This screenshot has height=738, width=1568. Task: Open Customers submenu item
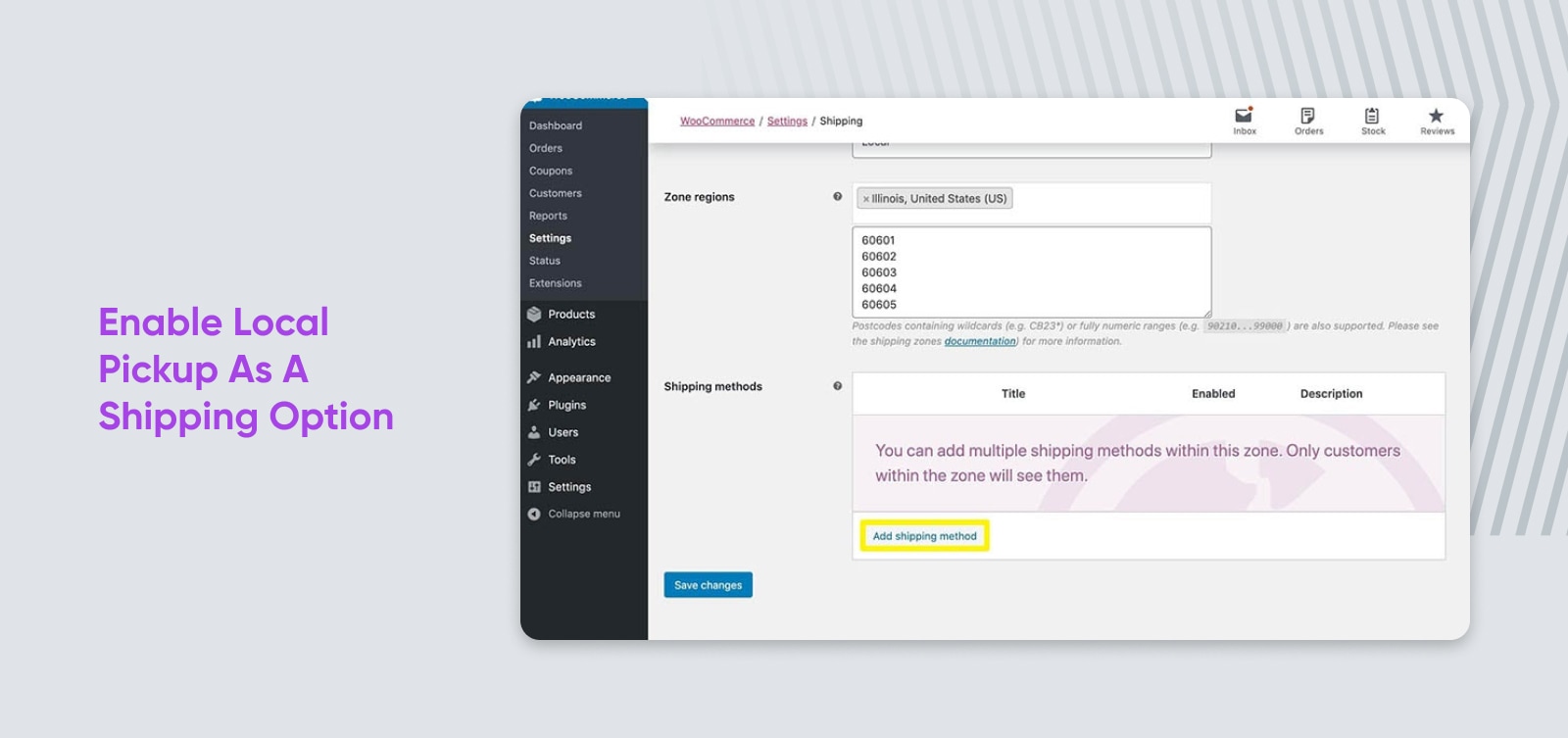[x=556, y=193]
